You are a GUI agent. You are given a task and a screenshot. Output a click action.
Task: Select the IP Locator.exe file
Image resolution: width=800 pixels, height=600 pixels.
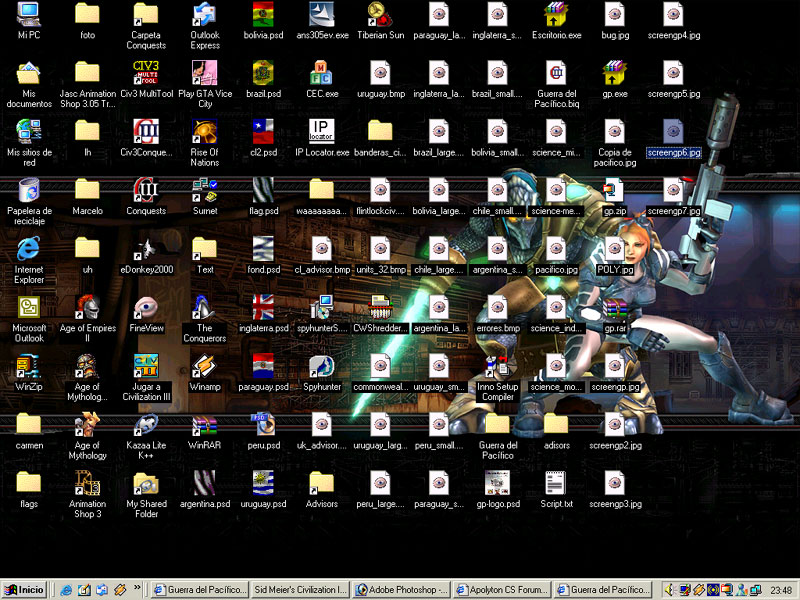pyautogui.click(x=322, y=132)
